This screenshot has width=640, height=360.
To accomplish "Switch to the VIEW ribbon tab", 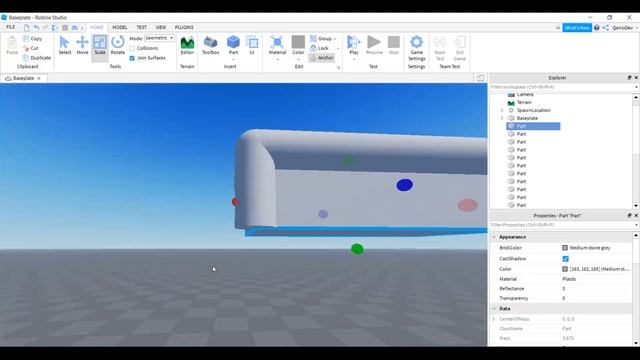I will pos(161,27).
